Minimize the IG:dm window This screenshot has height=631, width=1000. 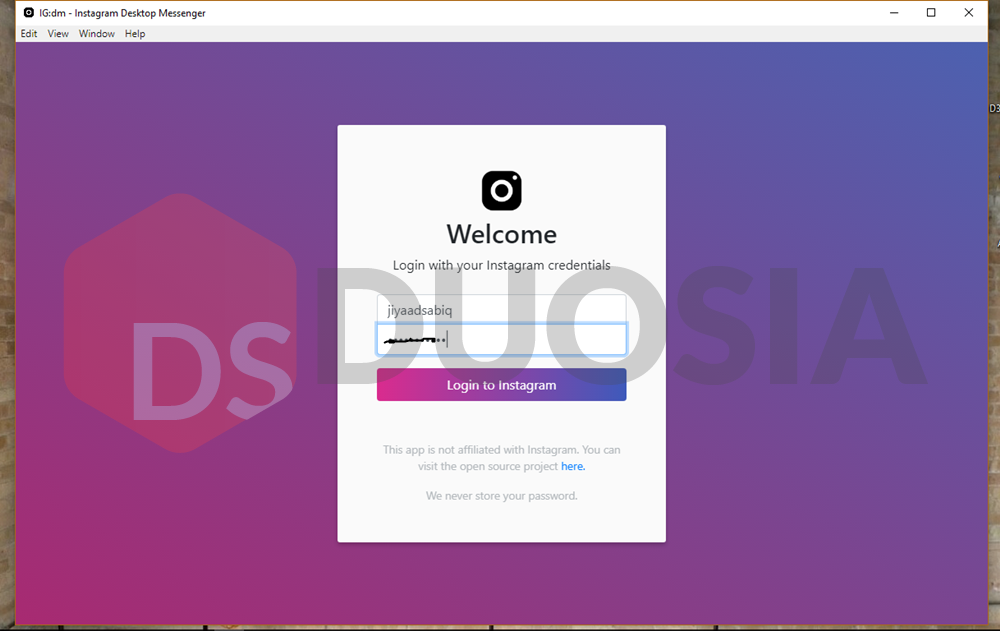(894, 13)
